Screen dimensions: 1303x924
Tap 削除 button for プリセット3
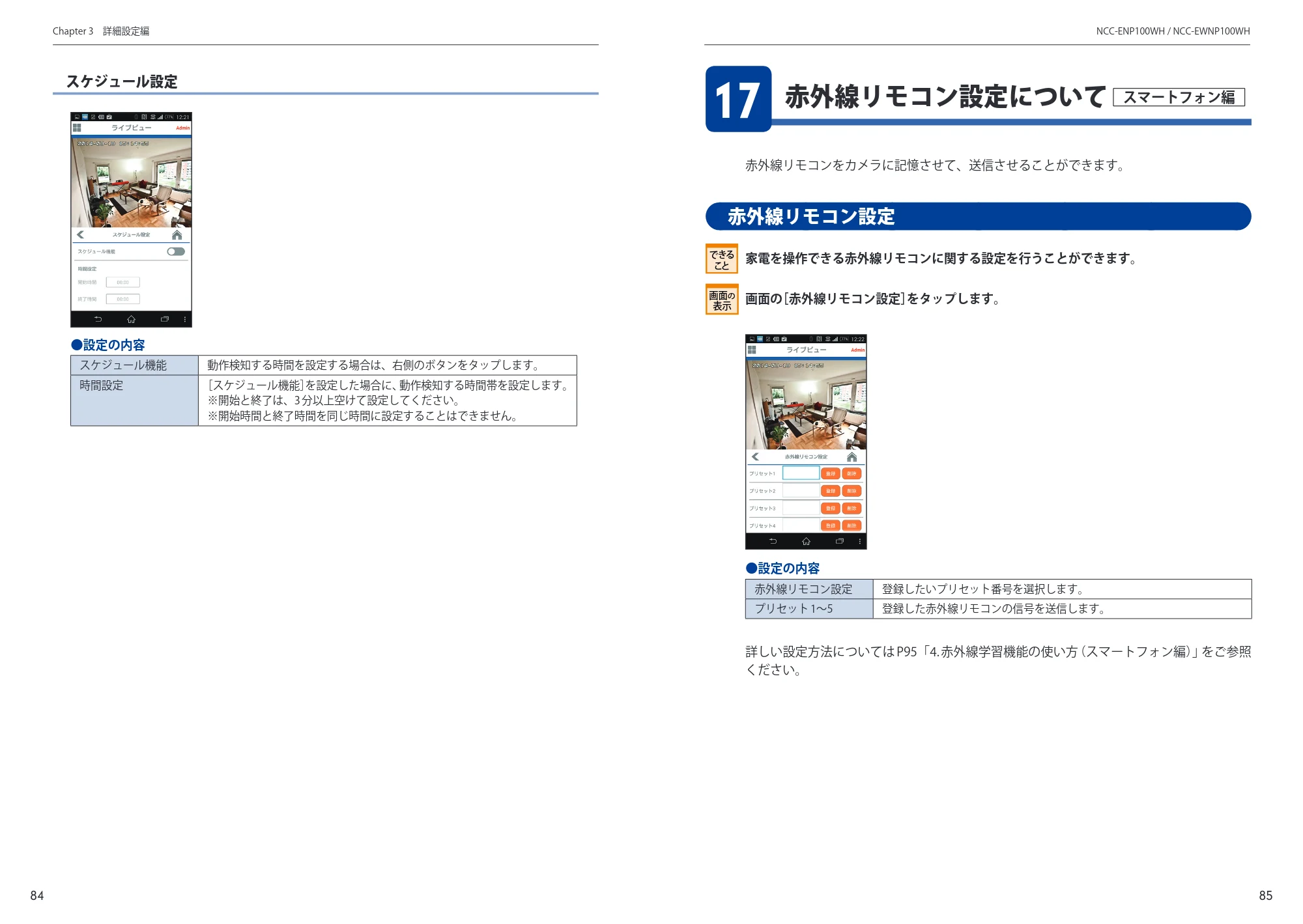pos(852,508)
